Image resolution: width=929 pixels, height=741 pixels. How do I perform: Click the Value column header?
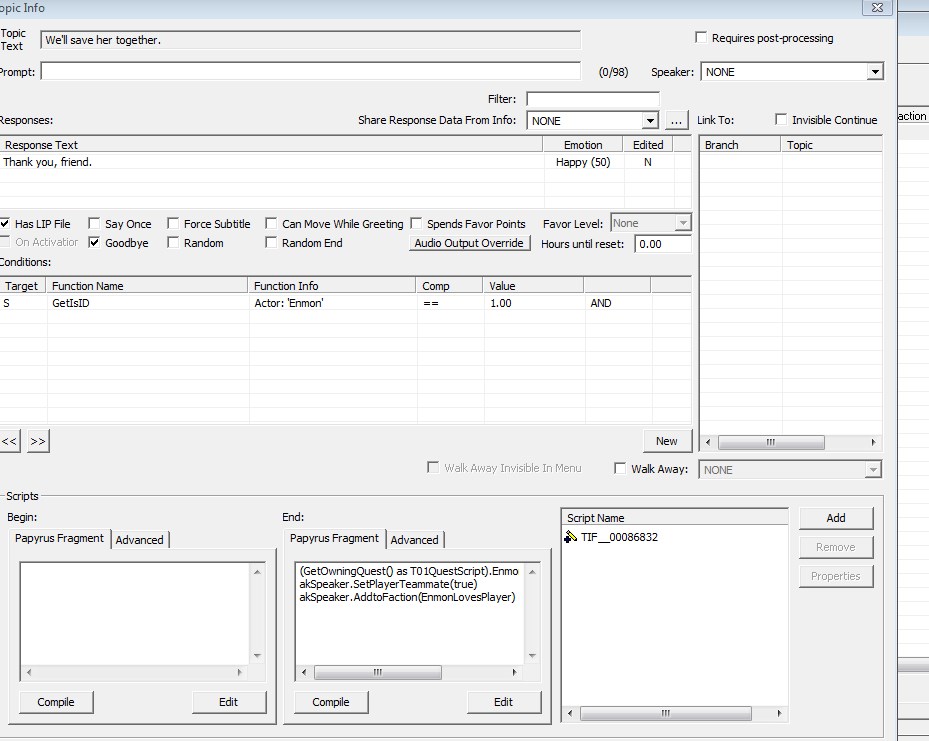pos(533,286)
